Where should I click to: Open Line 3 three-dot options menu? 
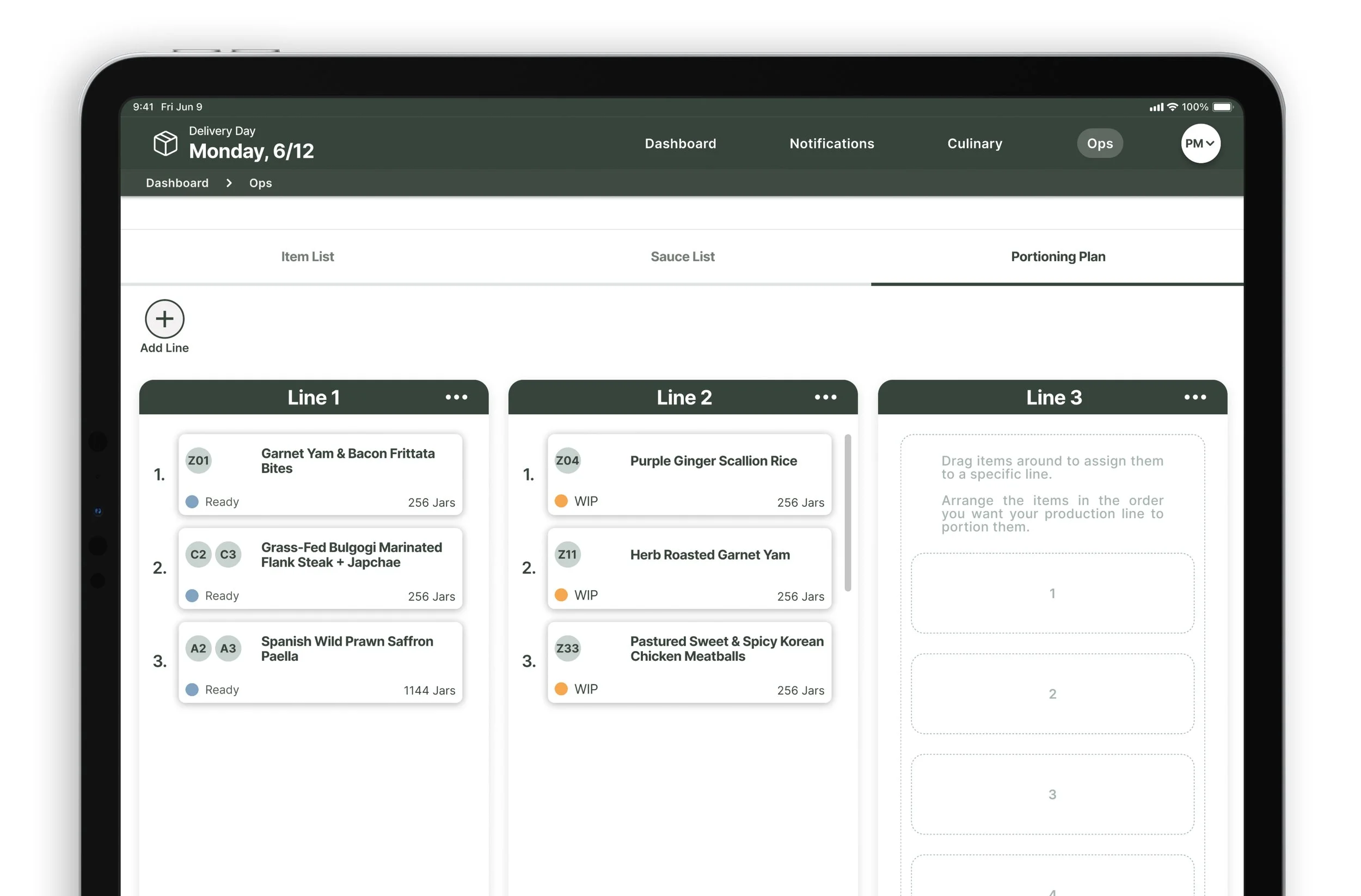(1194, 397)
